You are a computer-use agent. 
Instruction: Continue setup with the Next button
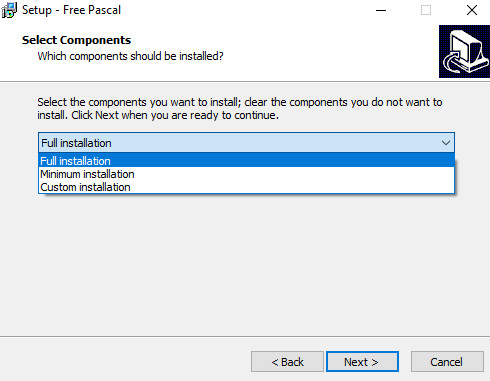pos(362,362)
